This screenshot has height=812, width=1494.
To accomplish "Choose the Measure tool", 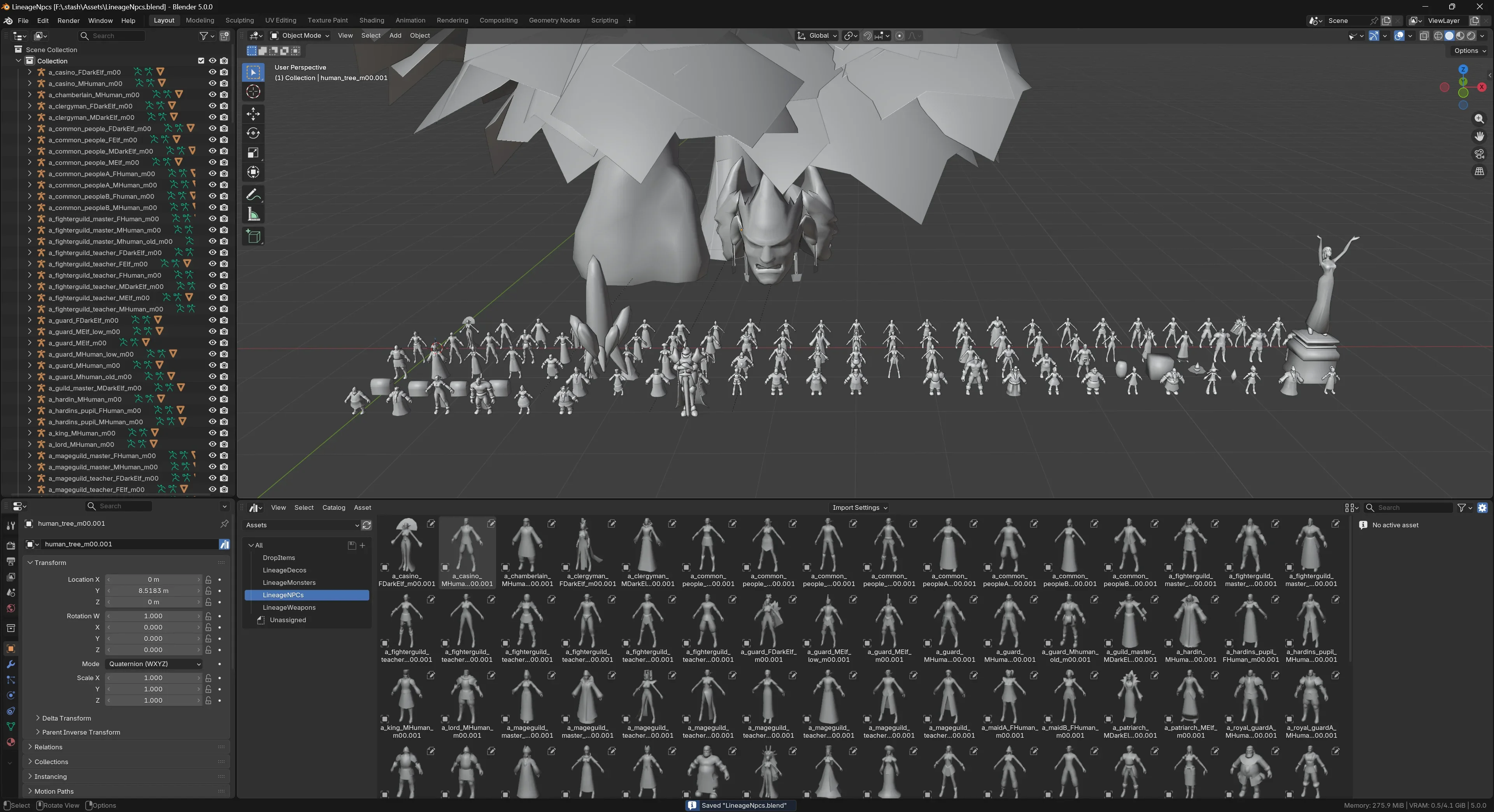I will tap(253, 214).
